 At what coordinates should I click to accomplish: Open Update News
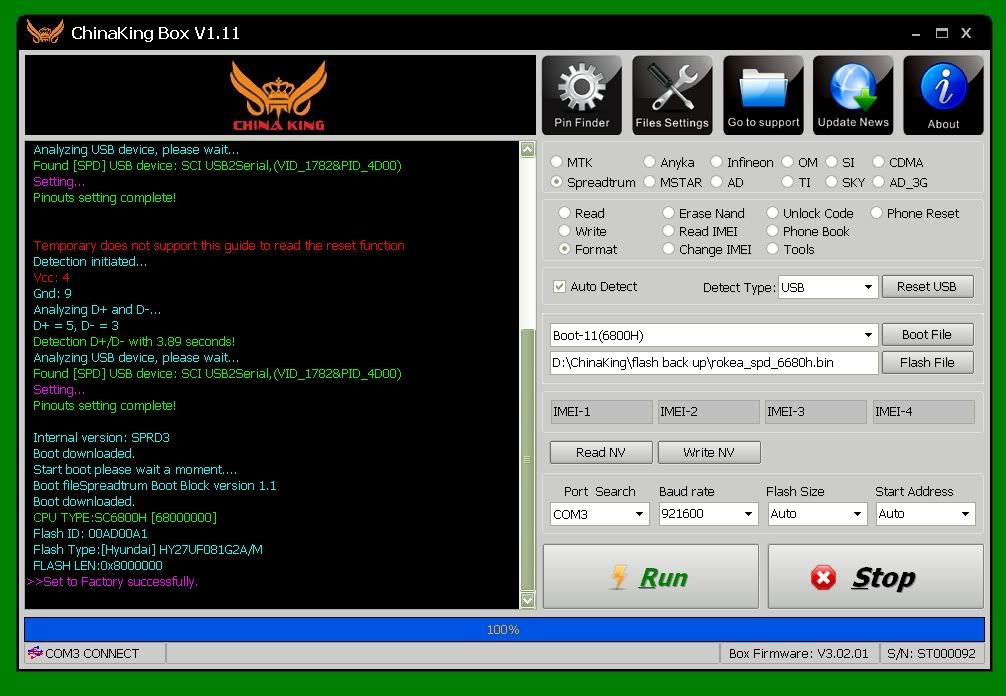(x=853, y=95)
